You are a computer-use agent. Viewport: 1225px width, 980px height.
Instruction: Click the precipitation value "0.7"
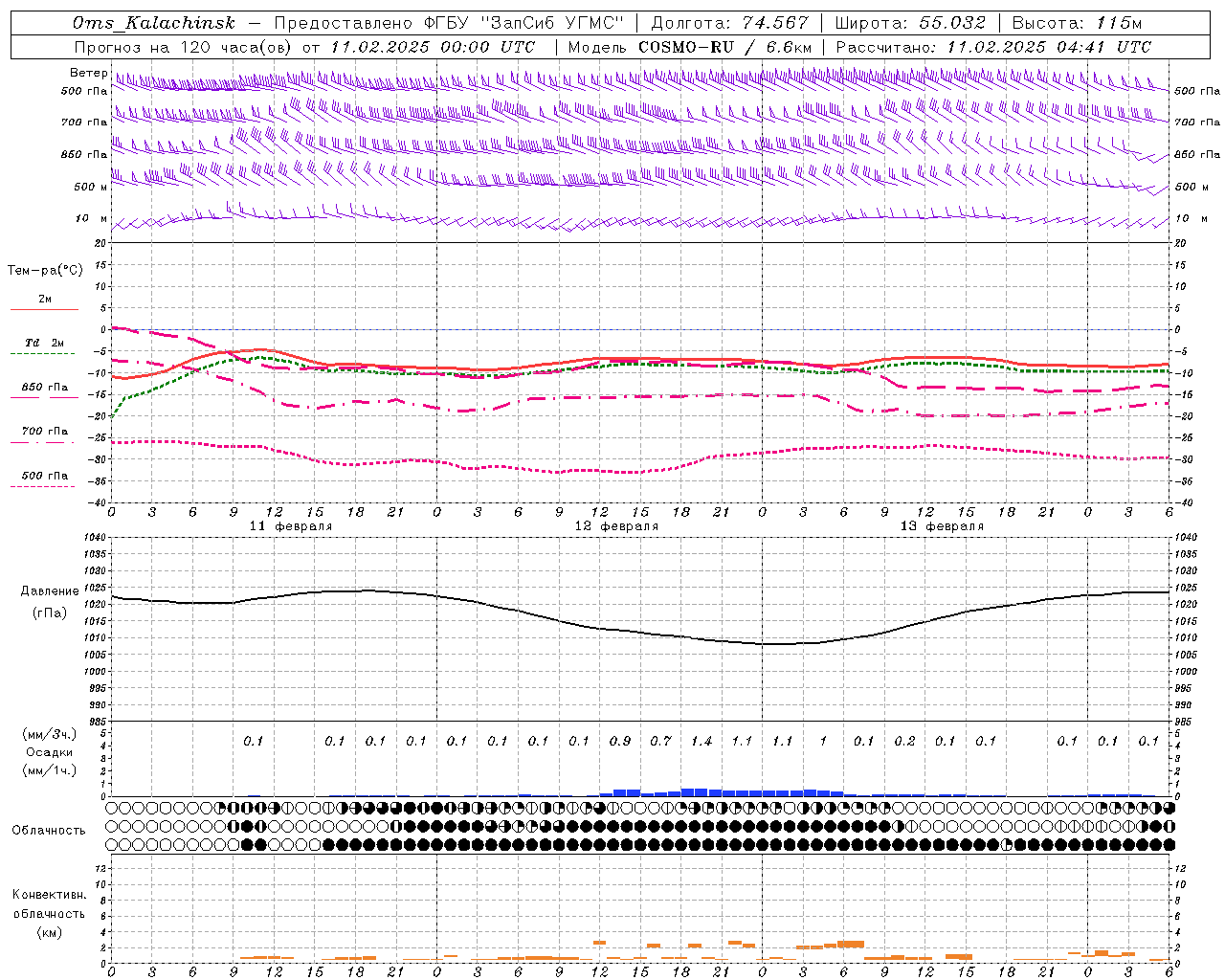(660, 741)
